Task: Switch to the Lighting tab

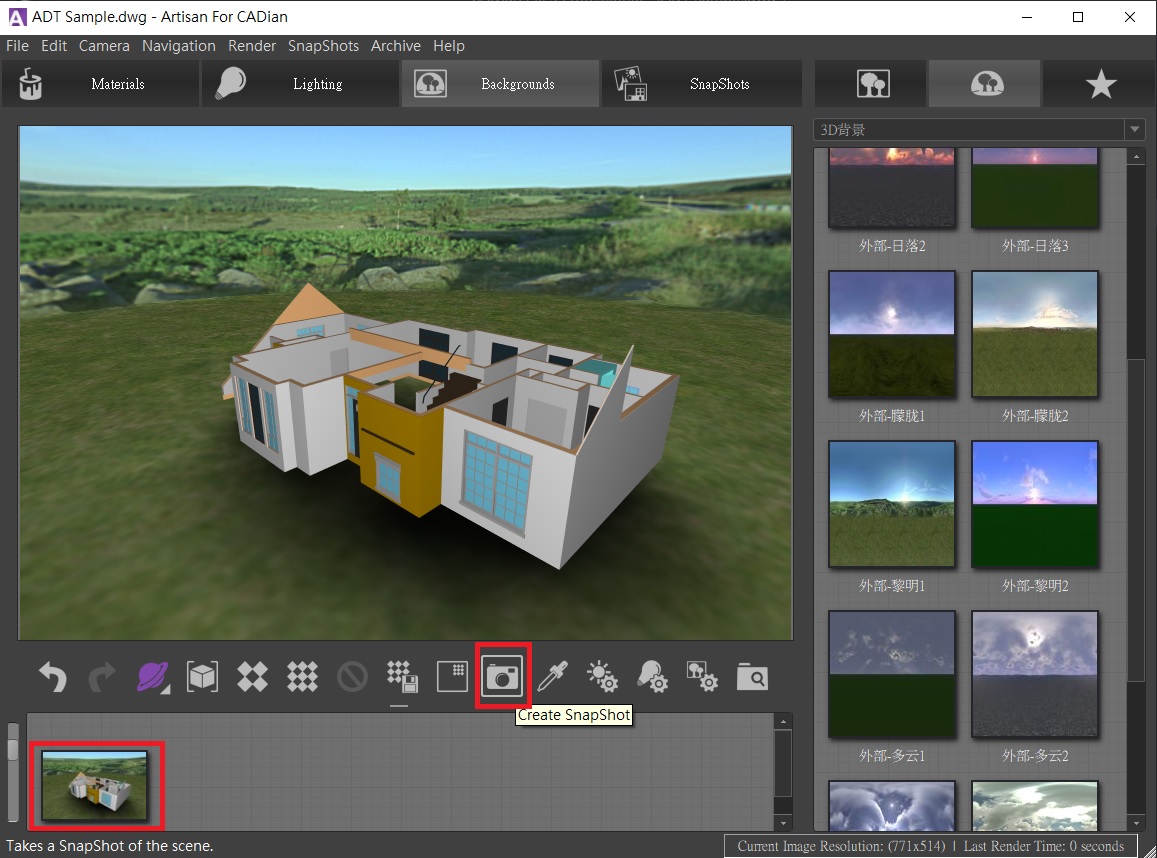Action: [300, 85]
